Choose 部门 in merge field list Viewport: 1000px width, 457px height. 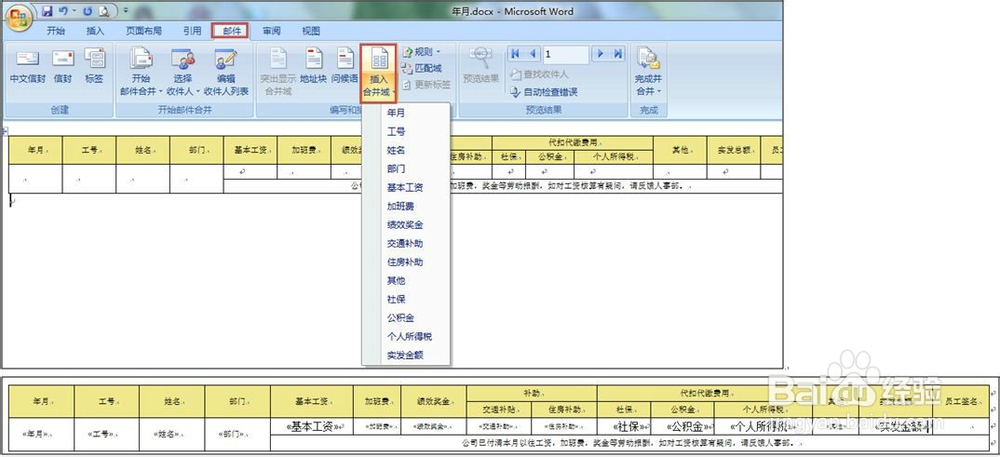[396, 169]
